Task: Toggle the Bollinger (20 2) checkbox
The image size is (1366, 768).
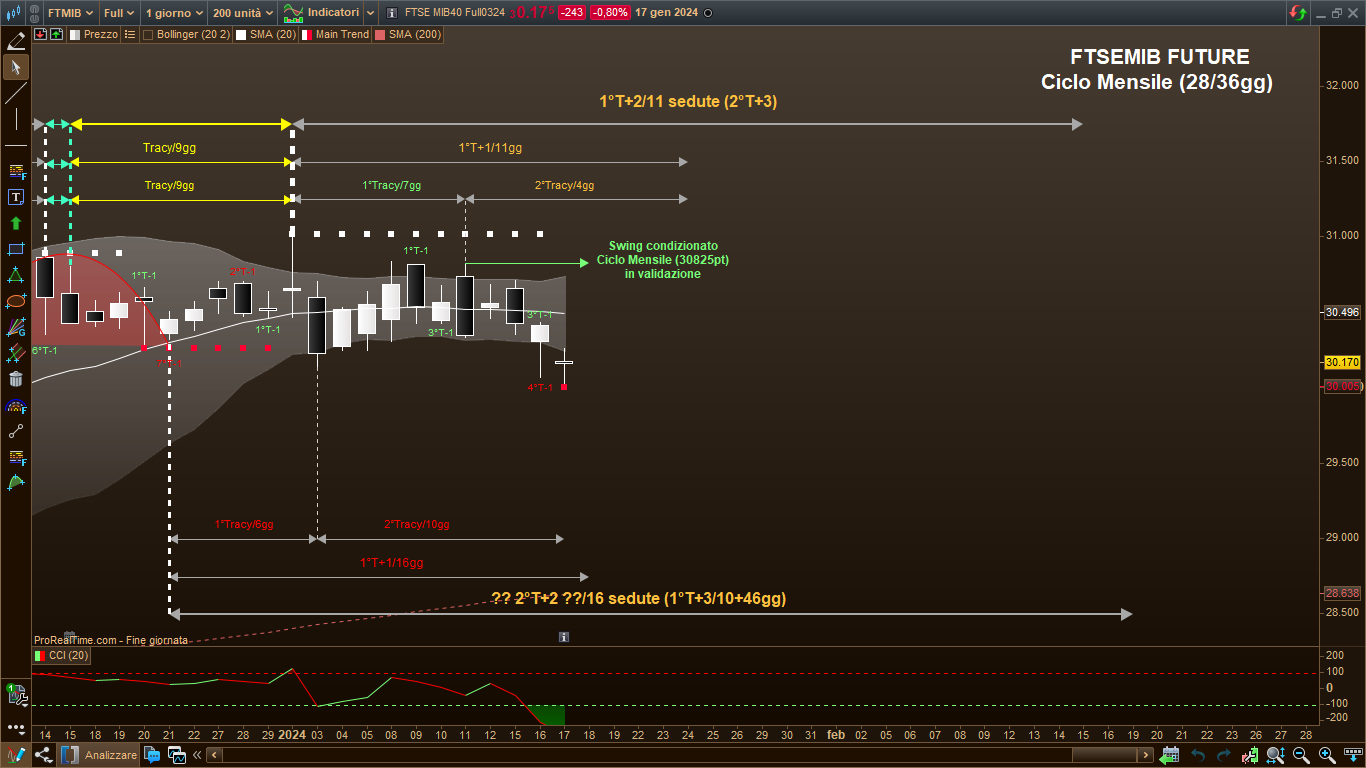Action: pyautogui.click(x=148, y=34)
